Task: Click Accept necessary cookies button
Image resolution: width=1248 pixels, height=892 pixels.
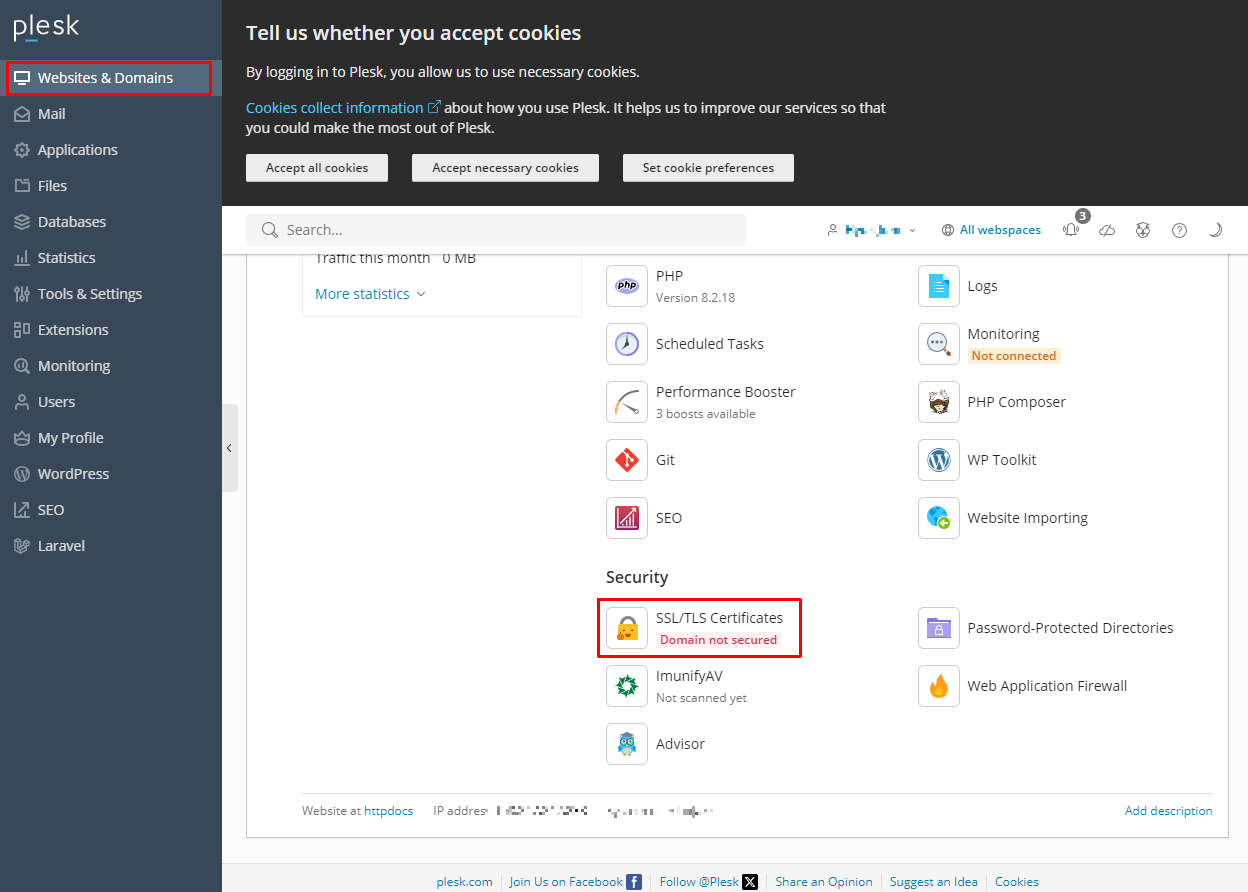Action: [x=505, y=168]
